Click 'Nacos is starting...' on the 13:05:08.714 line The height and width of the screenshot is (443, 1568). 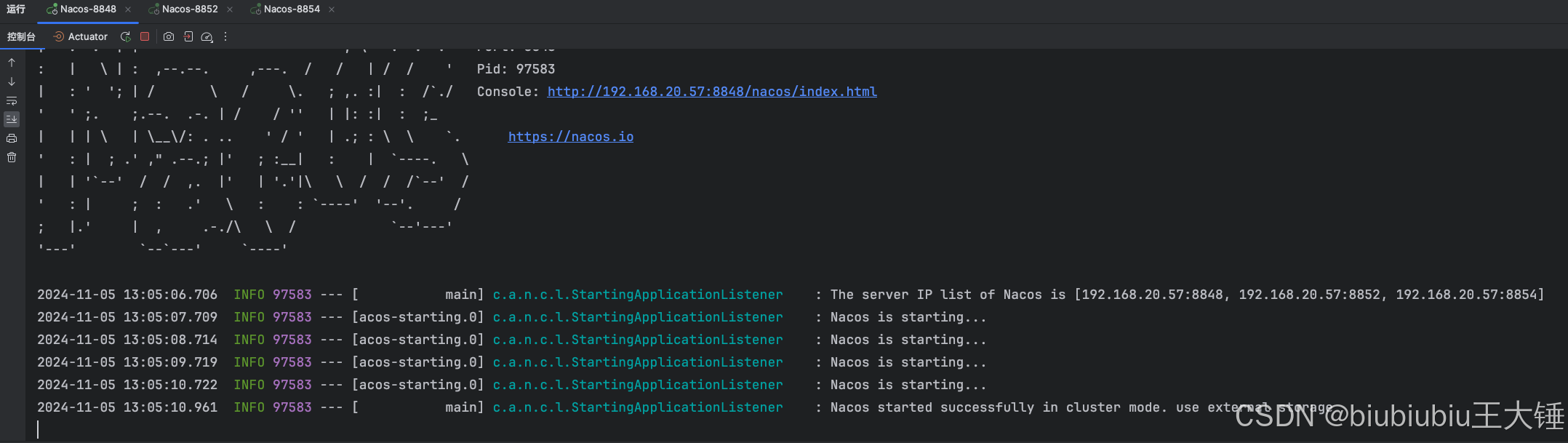pos(908,340)
